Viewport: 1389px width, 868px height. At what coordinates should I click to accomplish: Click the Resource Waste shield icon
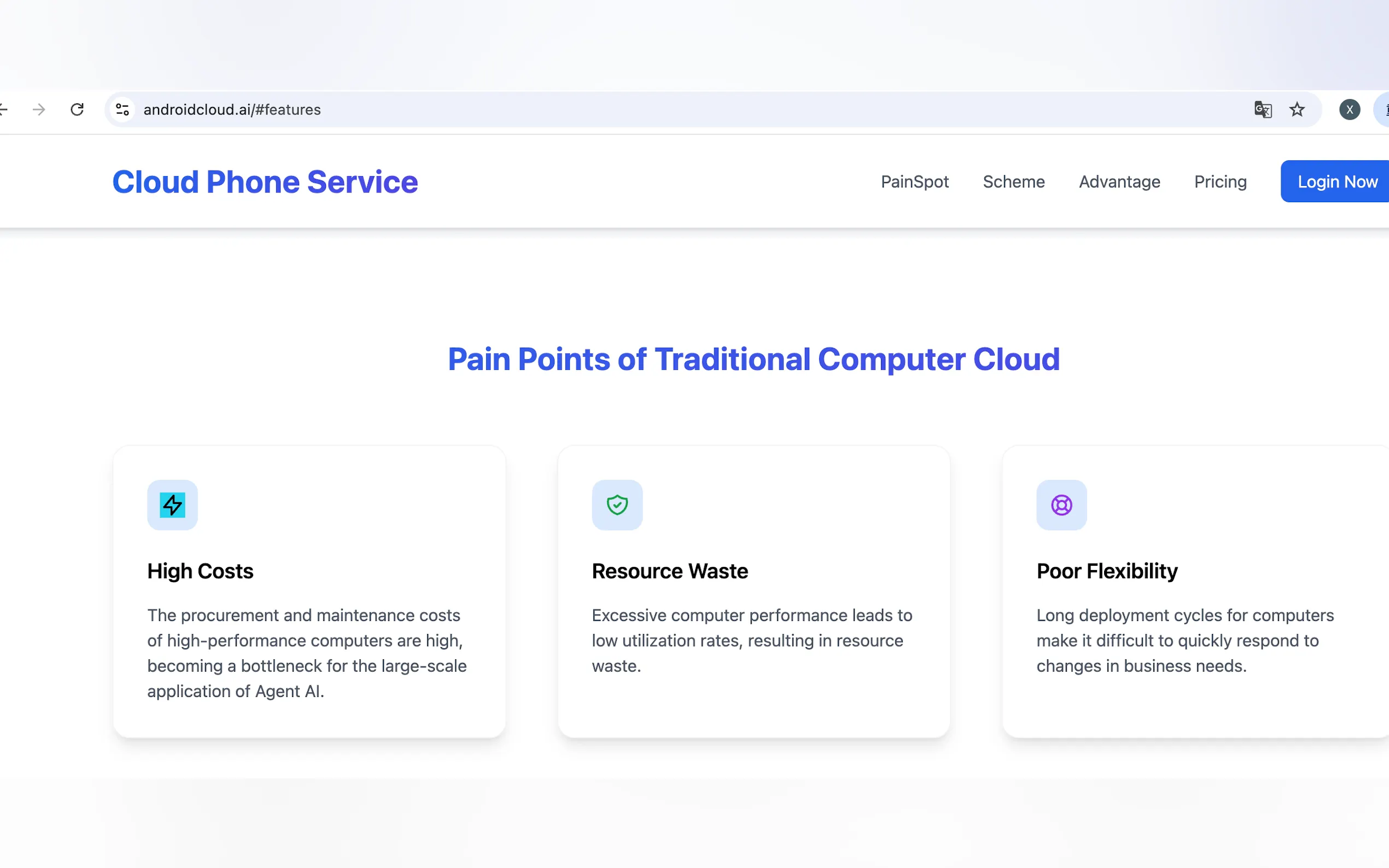pyautogui.click(x=617, y=505)
